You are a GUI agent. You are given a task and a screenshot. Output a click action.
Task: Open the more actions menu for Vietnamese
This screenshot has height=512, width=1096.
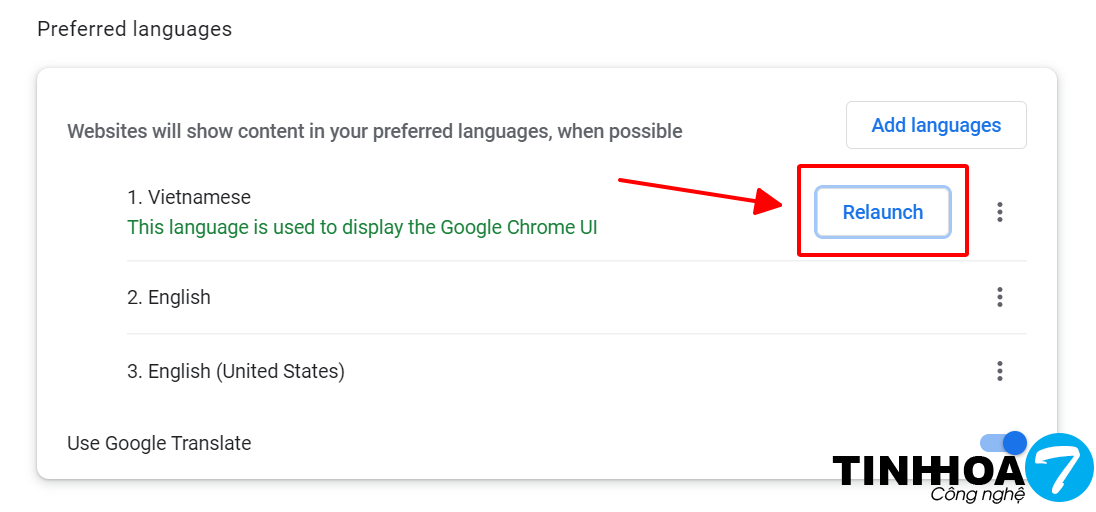point(999,212)
